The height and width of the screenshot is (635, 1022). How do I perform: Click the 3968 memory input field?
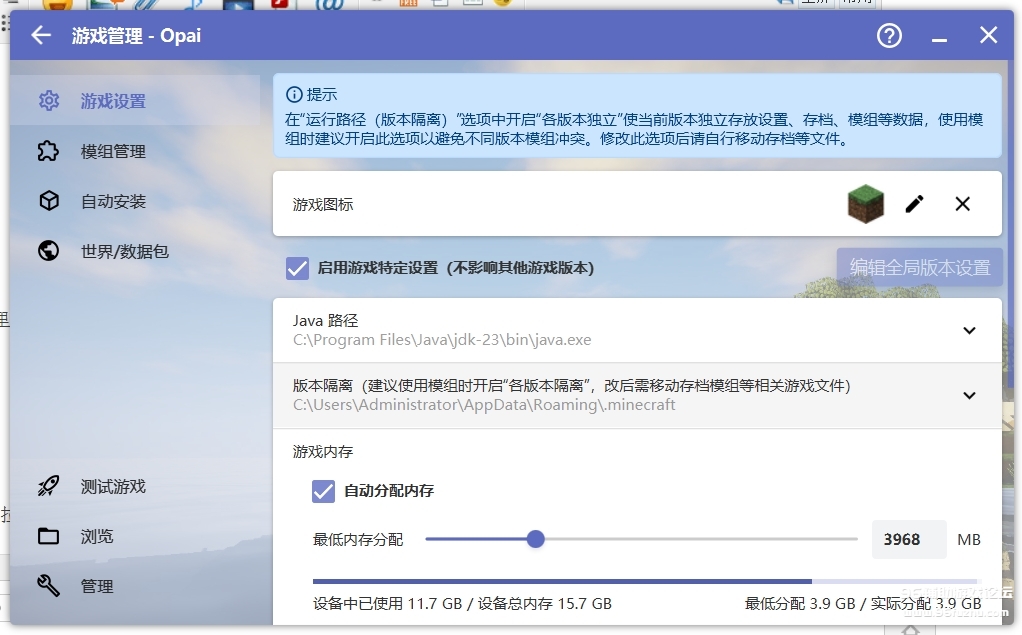[908, 540]
